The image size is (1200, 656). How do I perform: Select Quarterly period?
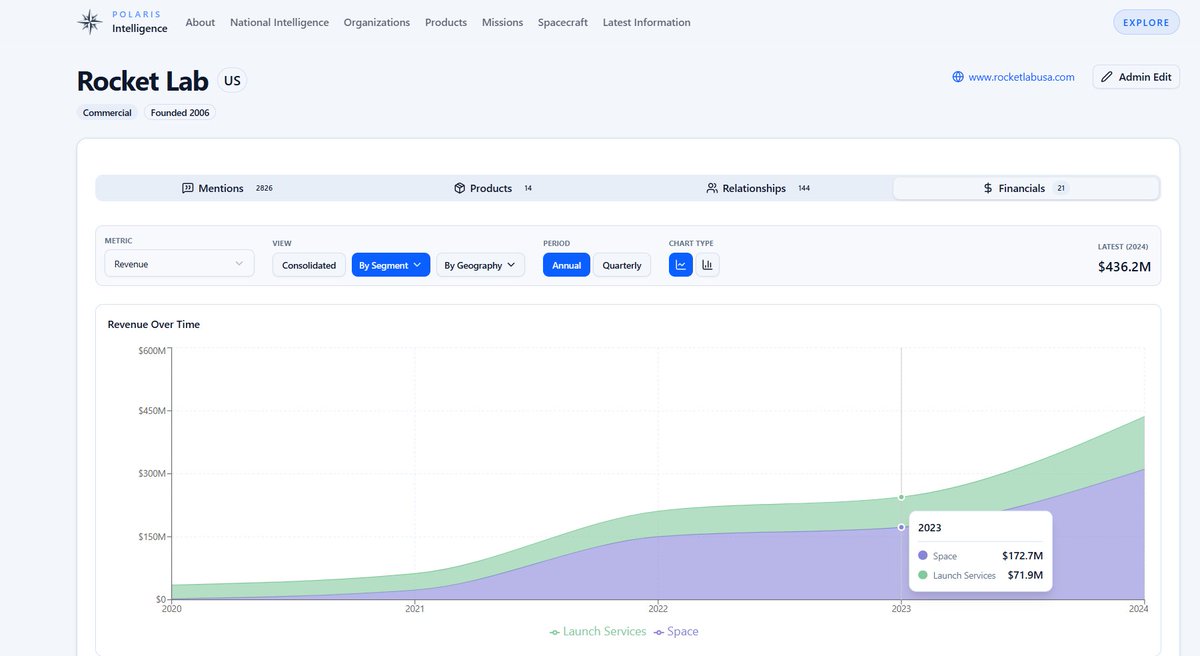(x=622, y=265)
